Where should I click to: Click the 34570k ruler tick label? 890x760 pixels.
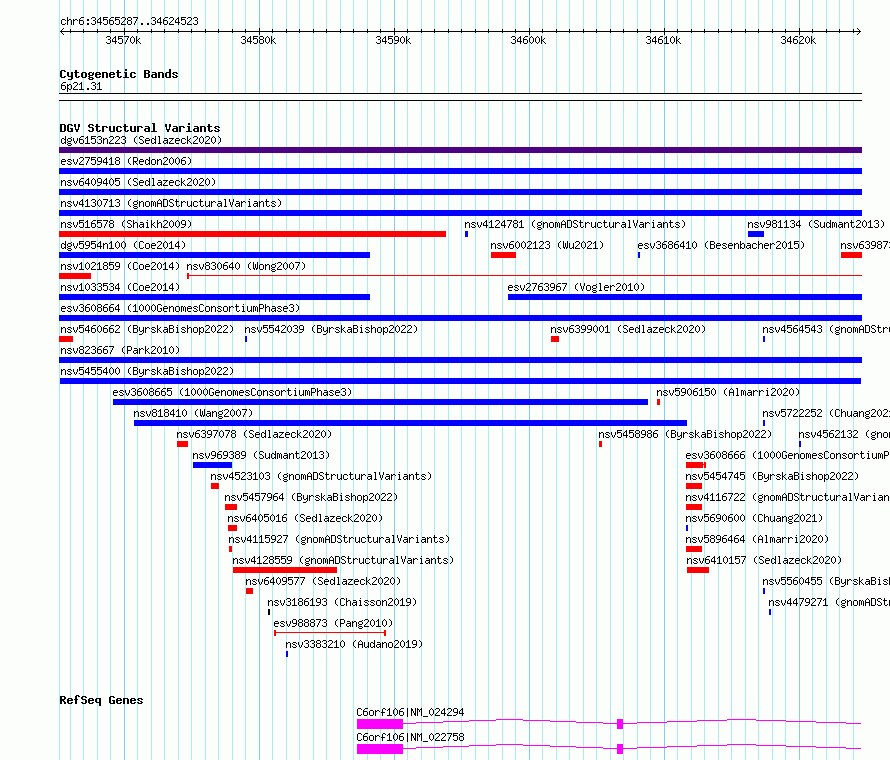(123, 40)
